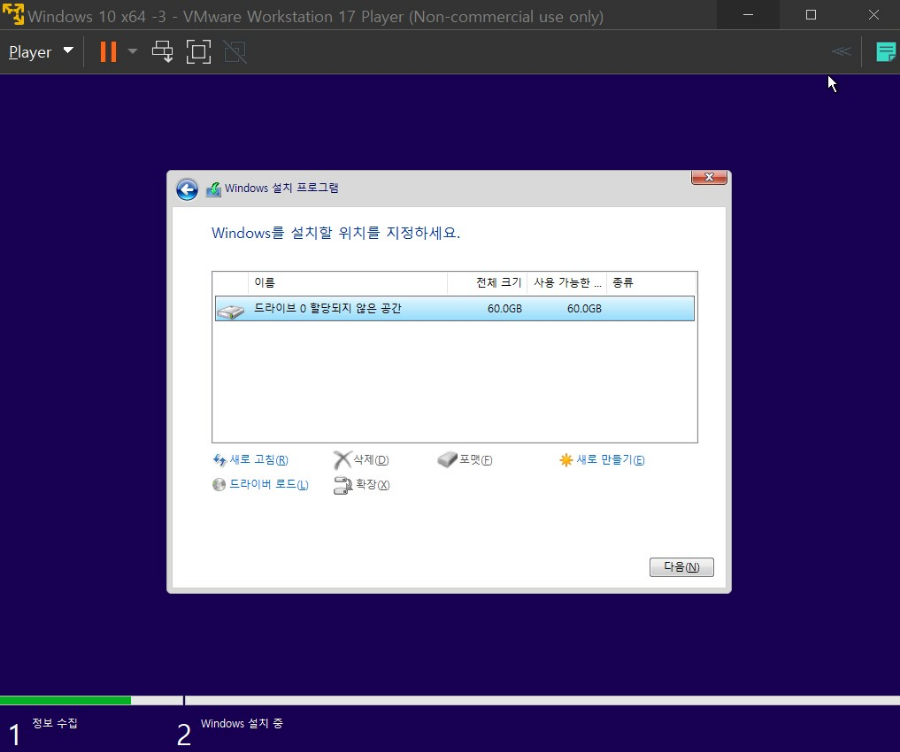Click the load driver disc icon
Screen dimensions: 900x752
[x=219, y=484]
